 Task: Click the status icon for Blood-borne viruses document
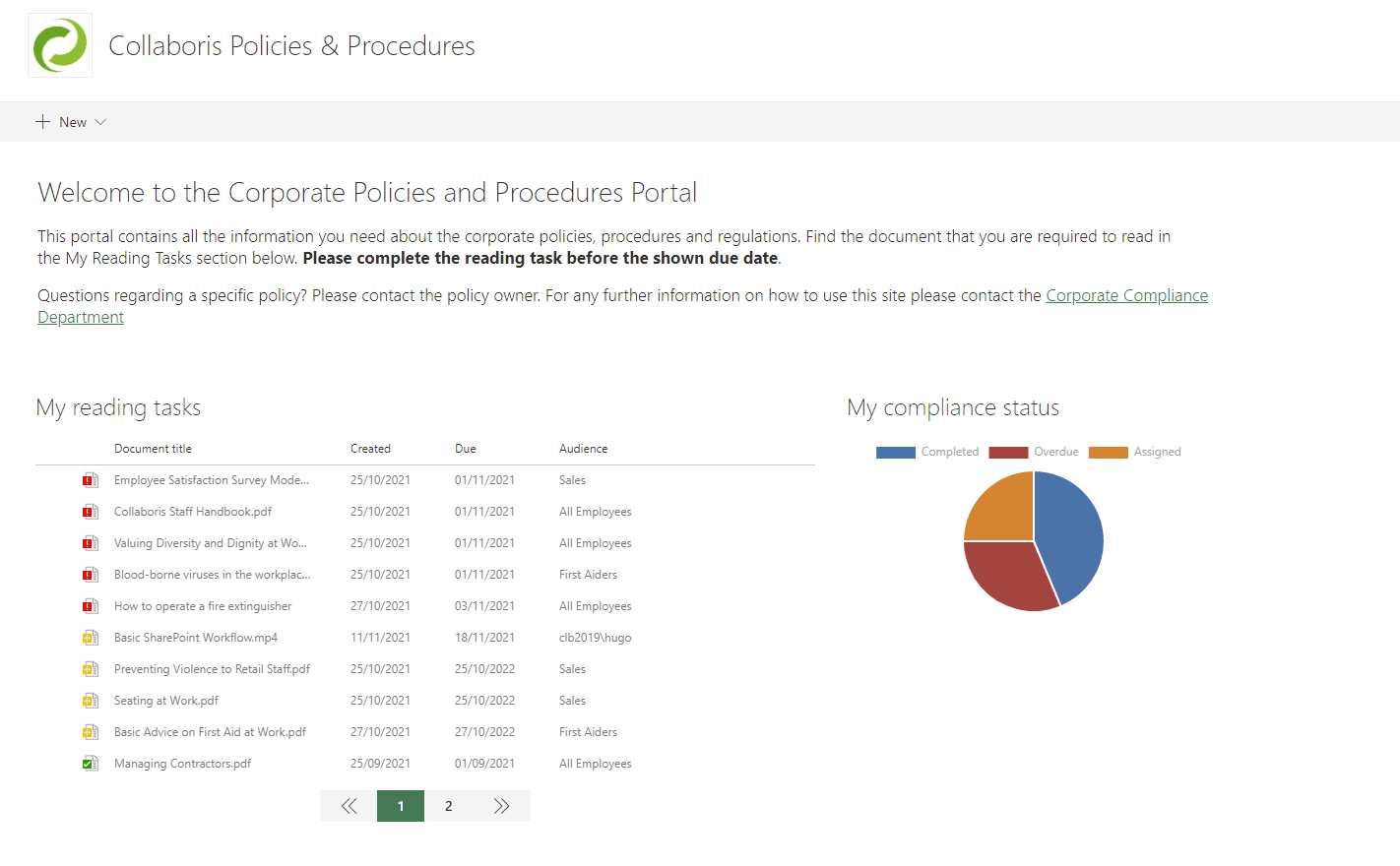point(90,575)
